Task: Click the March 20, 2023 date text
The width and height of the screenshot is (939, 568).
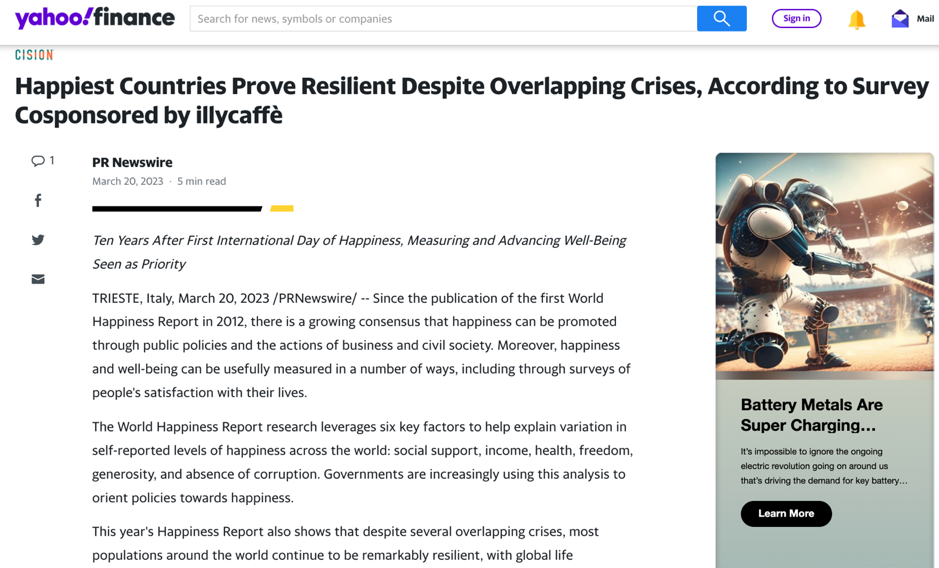Action: tap(128, 181)
